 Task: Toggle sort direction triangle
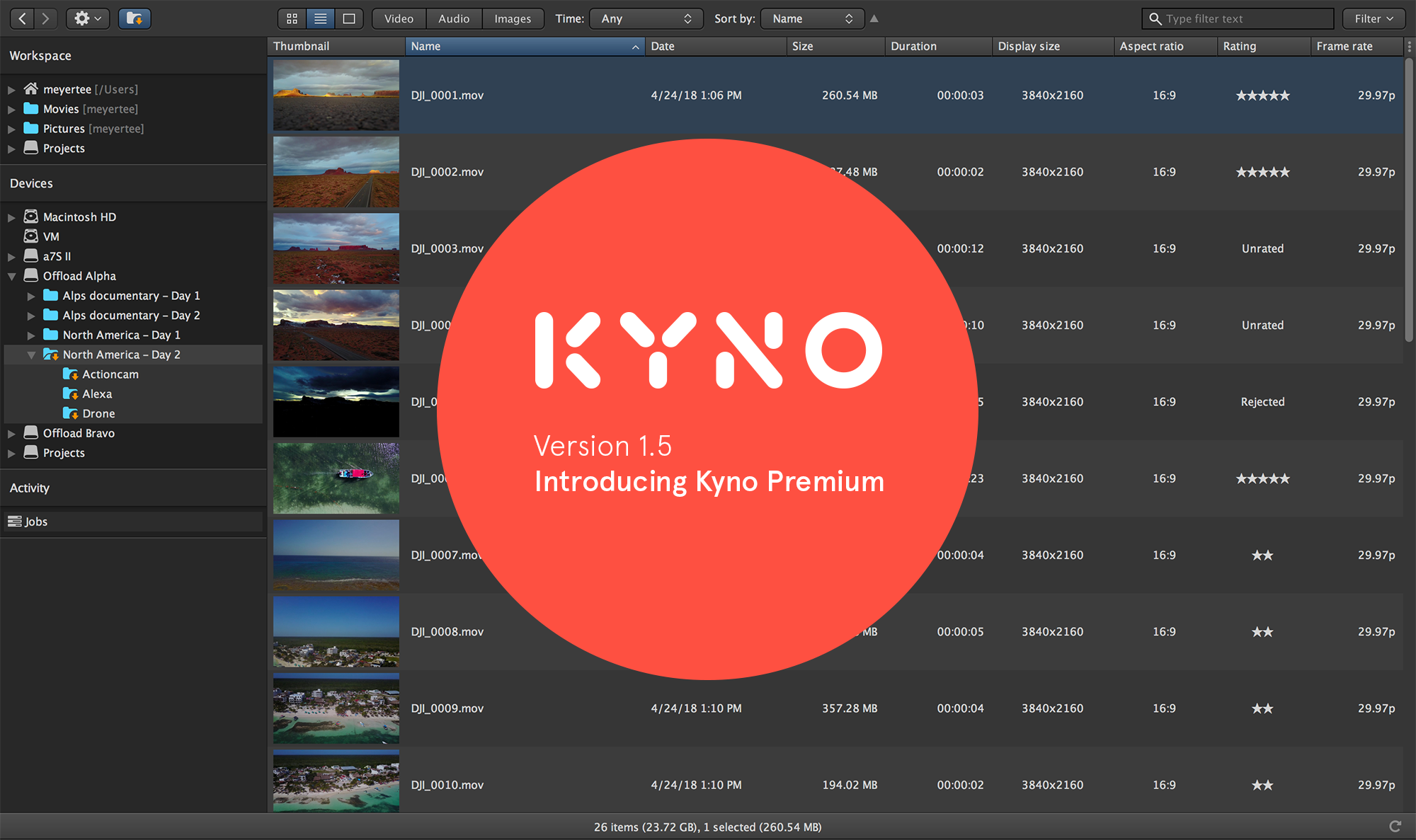point(874,18)
